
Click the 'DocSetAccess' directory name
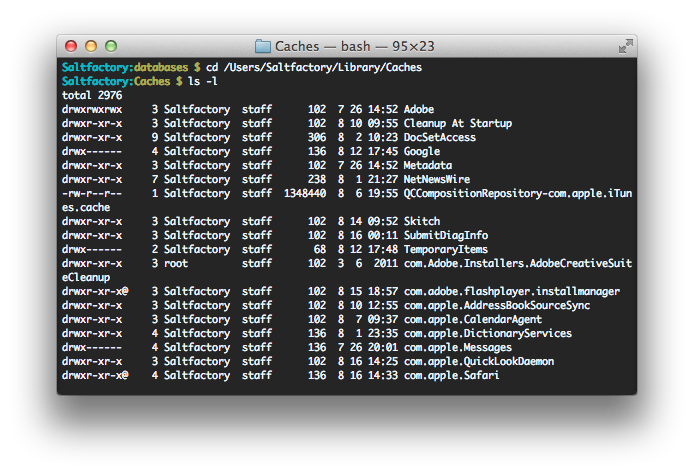click(x=440, y=137)
